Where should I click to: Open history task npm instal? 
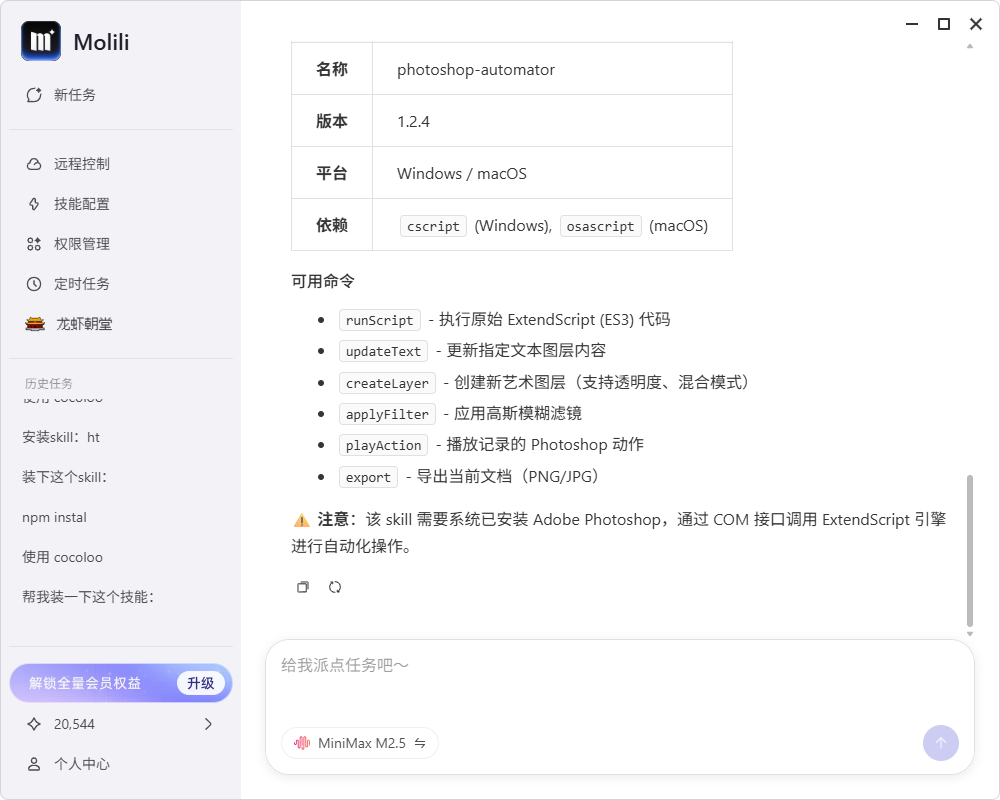[x=54, y=517]
